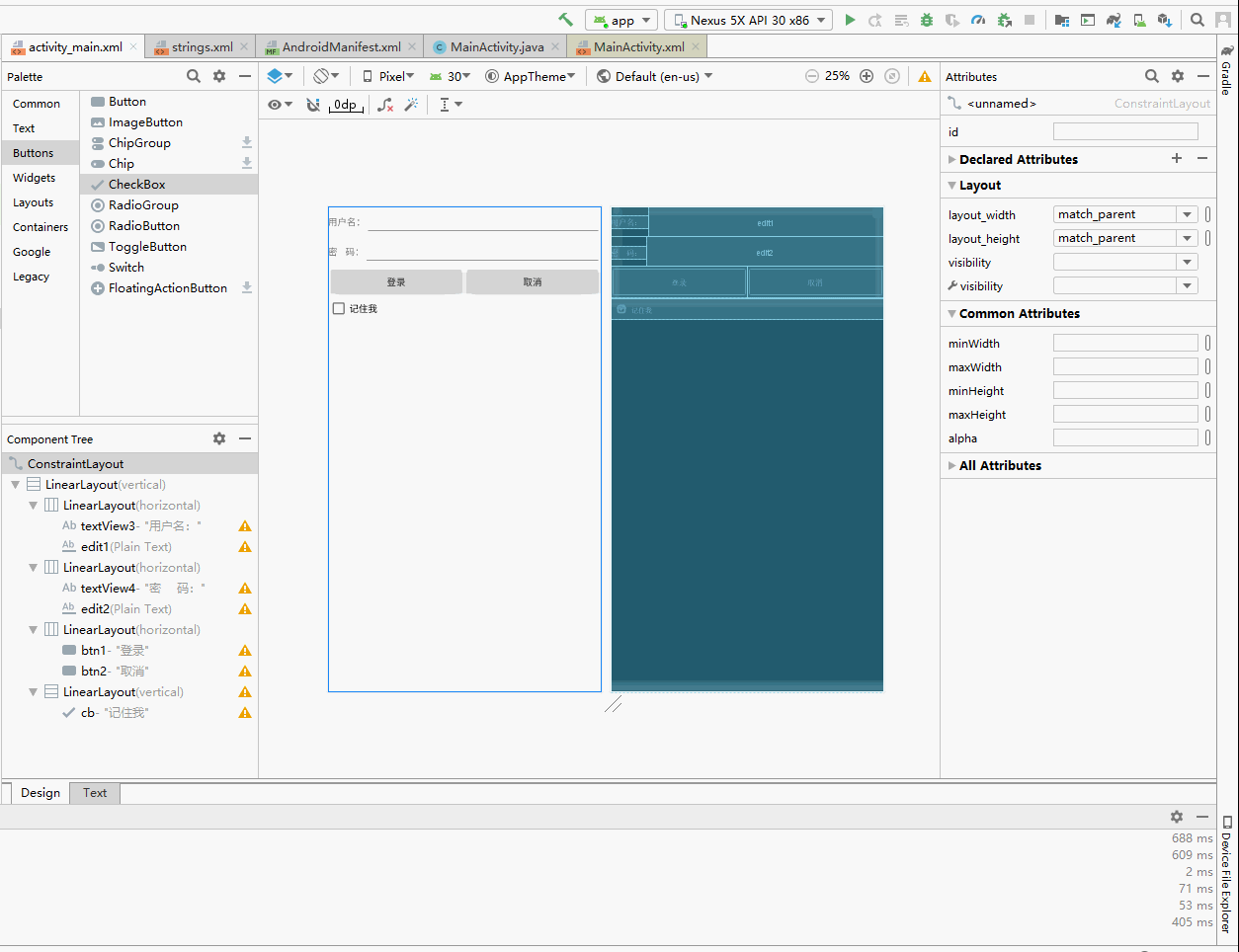Image resolution: width=1239 pixels, height=952 pixels.
Task: Expand the Declared Attributes section
Action: pos(951,159)
